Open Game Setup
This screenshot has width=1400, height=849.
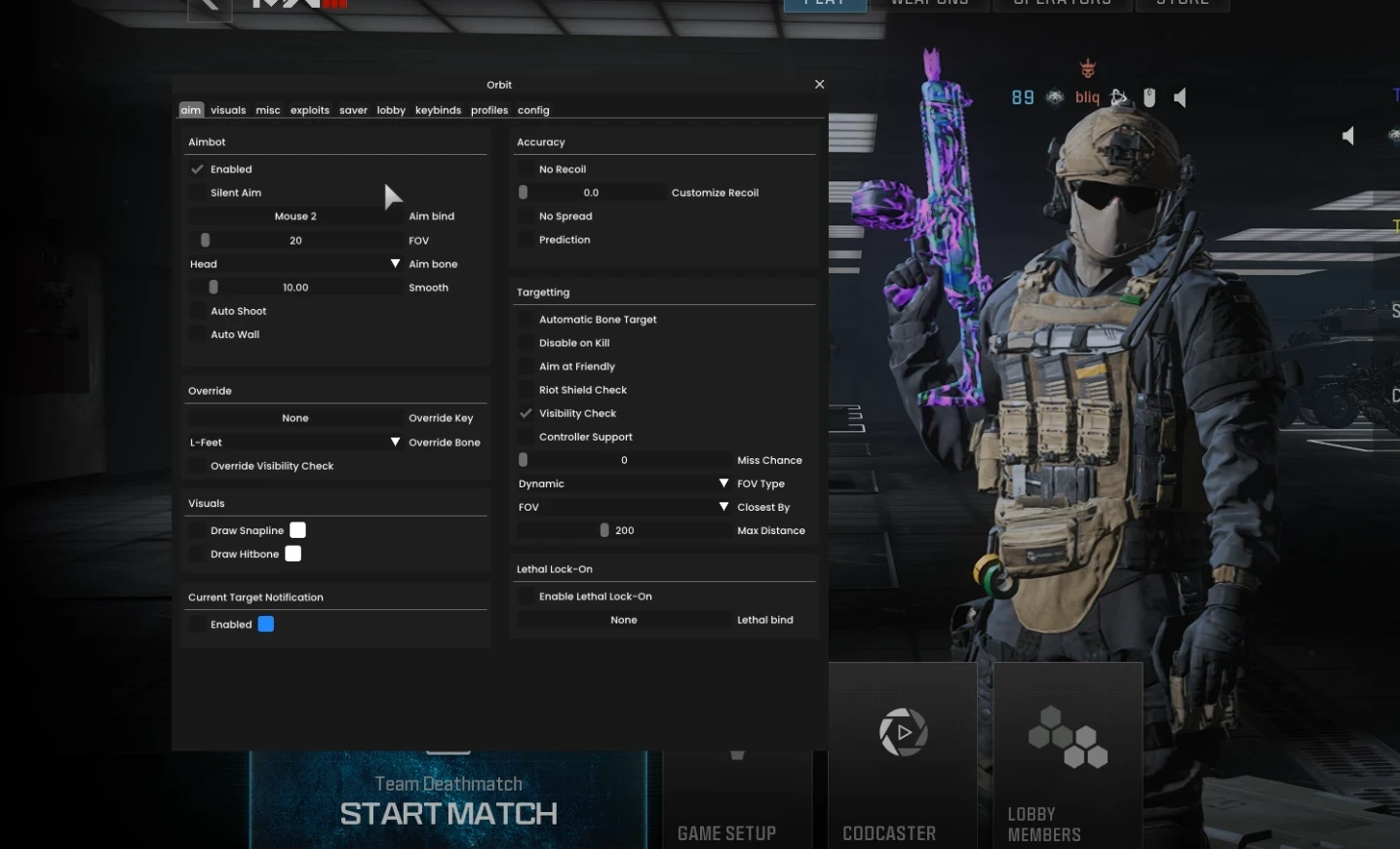pos(737,800)
